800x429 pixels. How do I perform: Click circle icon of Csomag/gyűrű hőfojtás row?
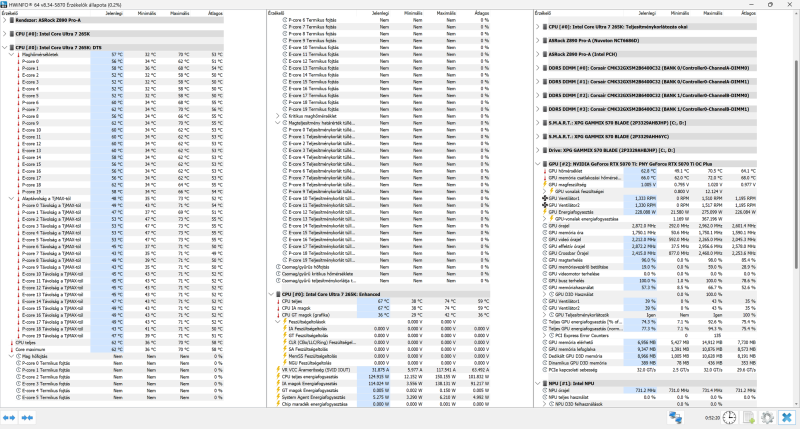(x=279, y=267)
